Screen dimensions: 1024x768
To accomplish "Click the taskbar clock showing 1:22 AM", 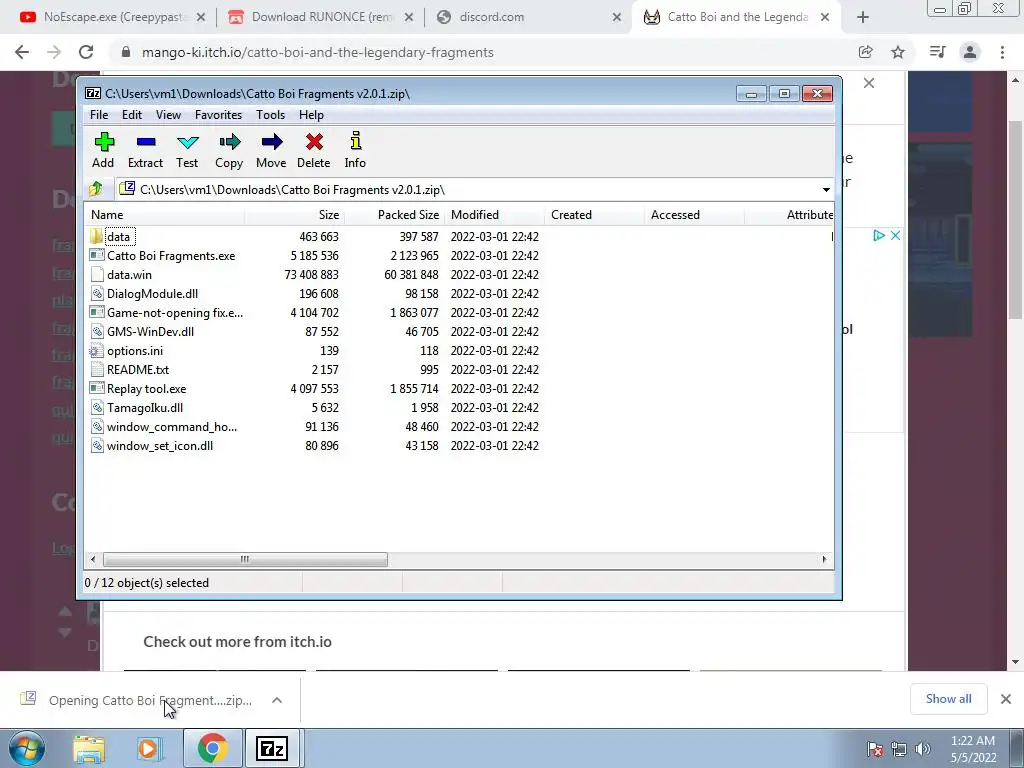I will pos(973,749).
